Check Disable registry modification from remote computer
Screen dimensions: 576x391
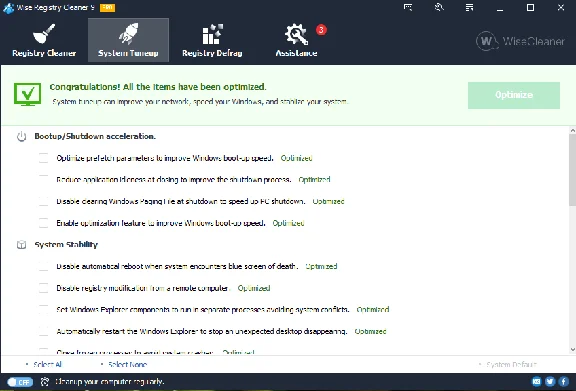43,288
